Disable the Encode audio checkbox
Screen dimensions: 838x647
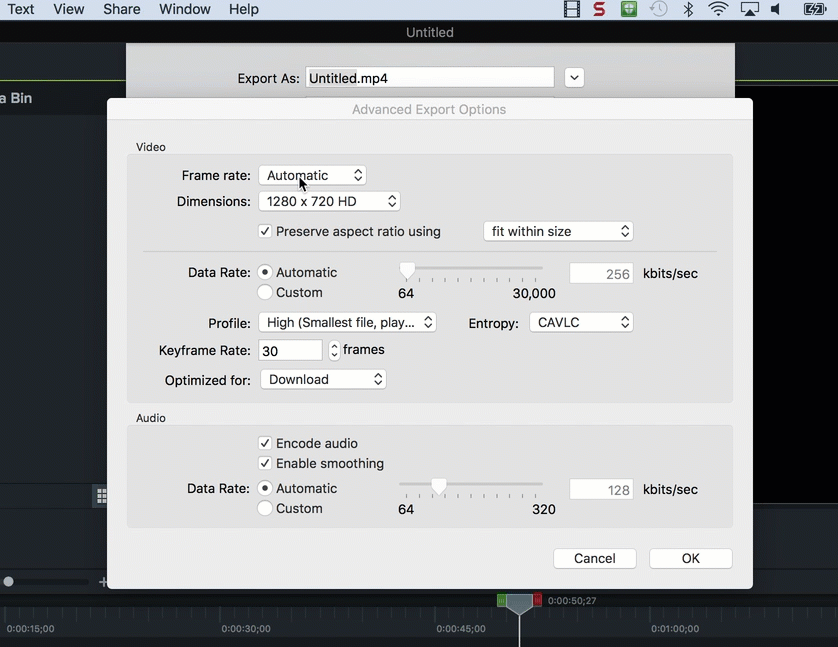tap(265, 443)
